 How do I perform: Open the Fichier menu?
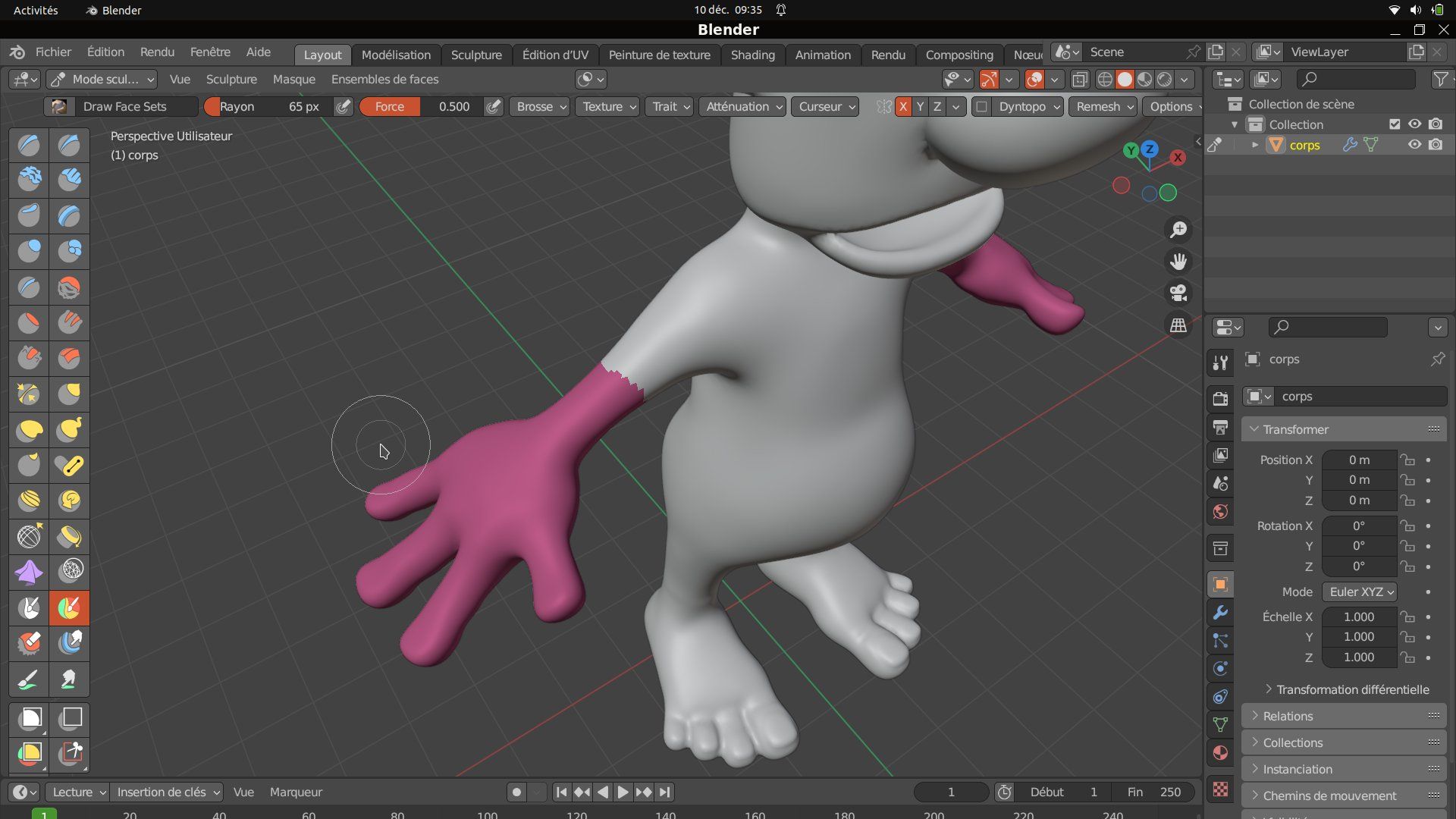coord(53,52)
